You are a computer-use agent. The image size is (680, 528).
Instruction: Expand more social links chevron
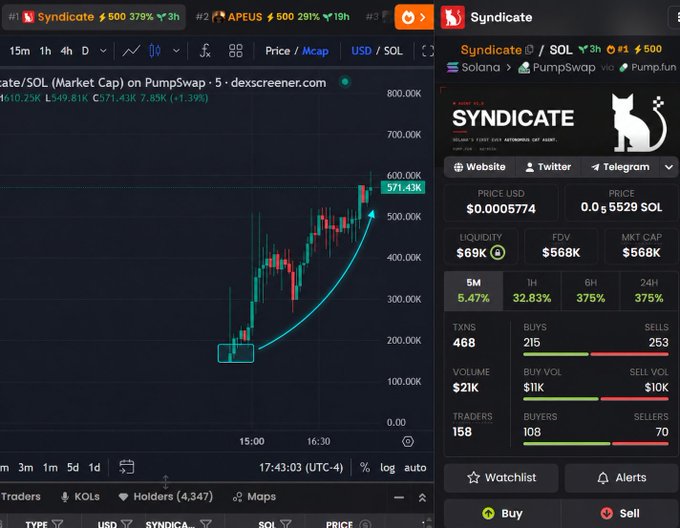click(669, 167)
